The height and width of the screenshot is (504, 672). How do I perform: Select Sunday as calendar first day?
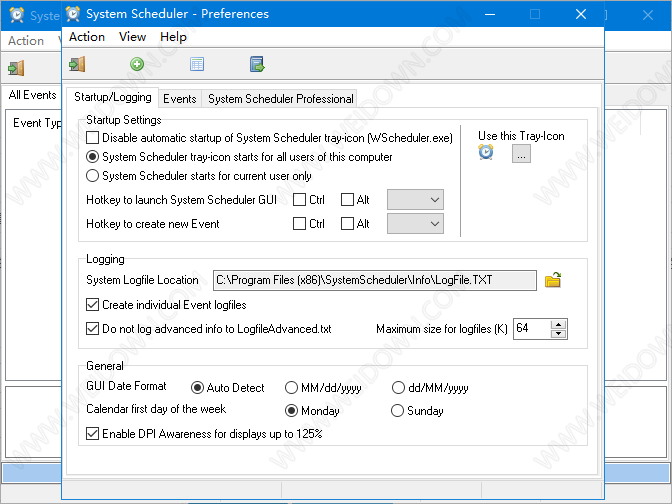[398, 410]
